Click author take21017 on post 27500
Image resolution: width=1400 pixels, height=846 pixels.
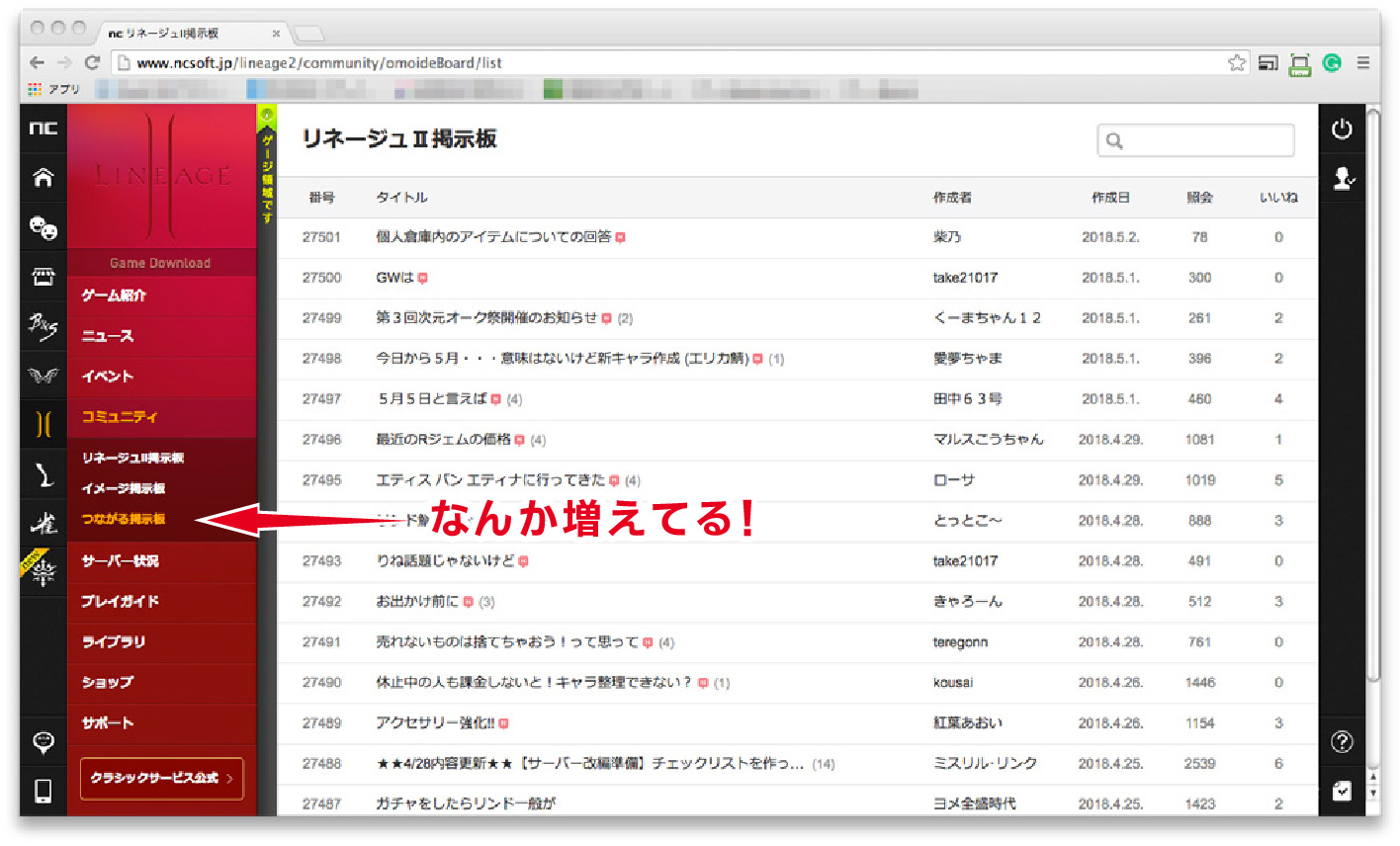(x=965, y=278)
